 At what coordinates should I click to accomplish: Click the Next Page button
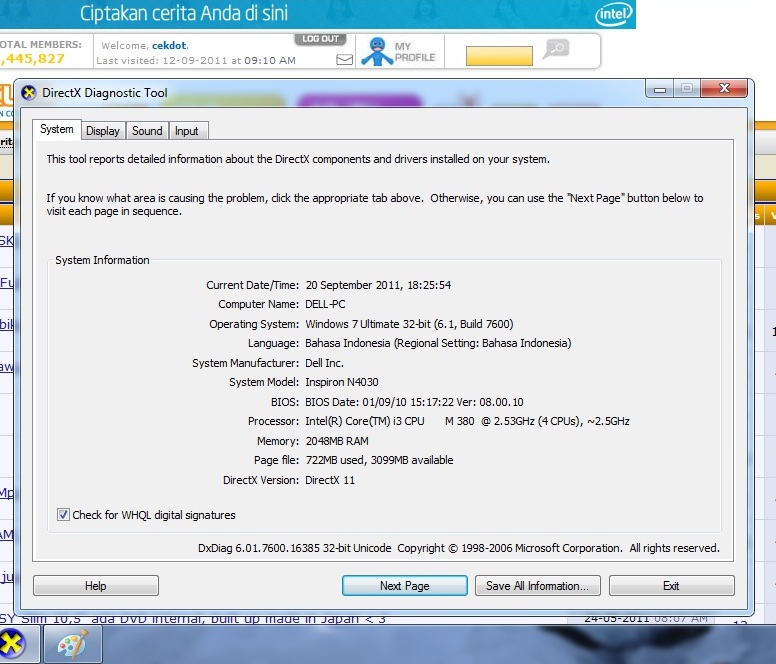pos(404,586)
